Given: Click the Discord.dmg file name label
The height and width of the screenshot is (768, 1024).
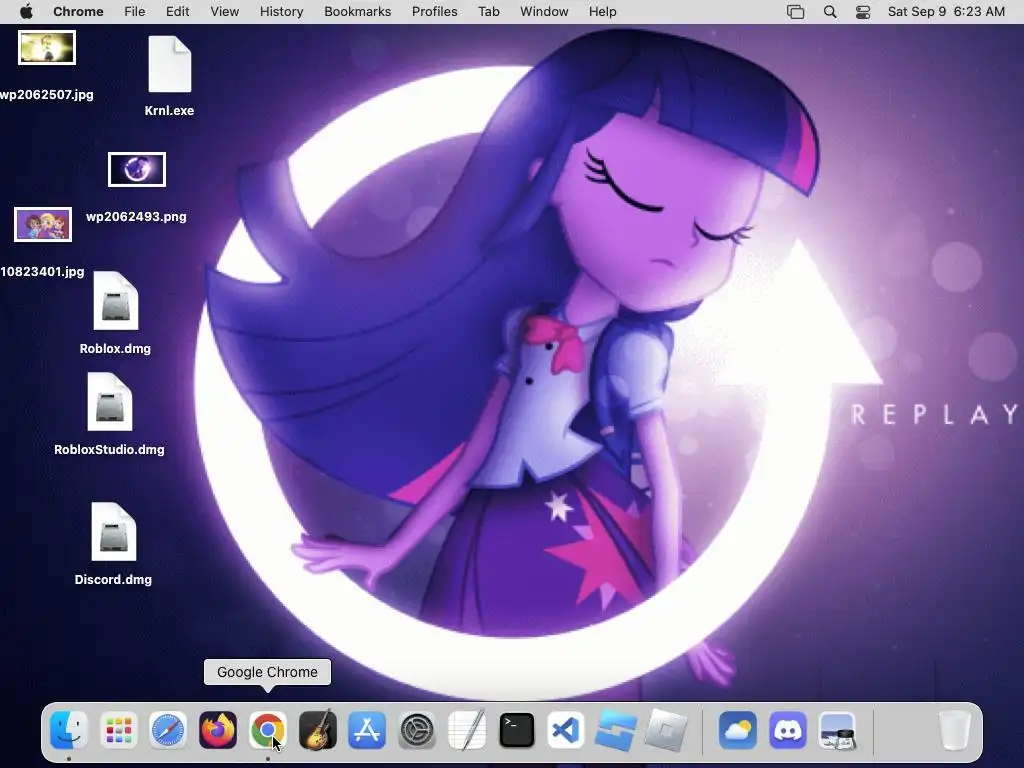Looking at the screenshot, I should 113,579.
